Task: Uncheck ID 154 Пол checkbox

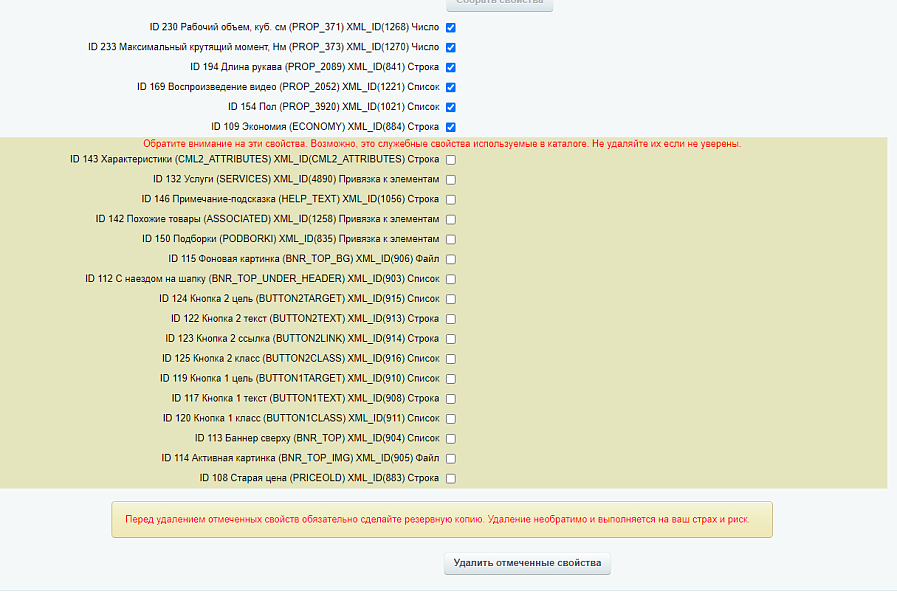Action: tap(451, 107)
